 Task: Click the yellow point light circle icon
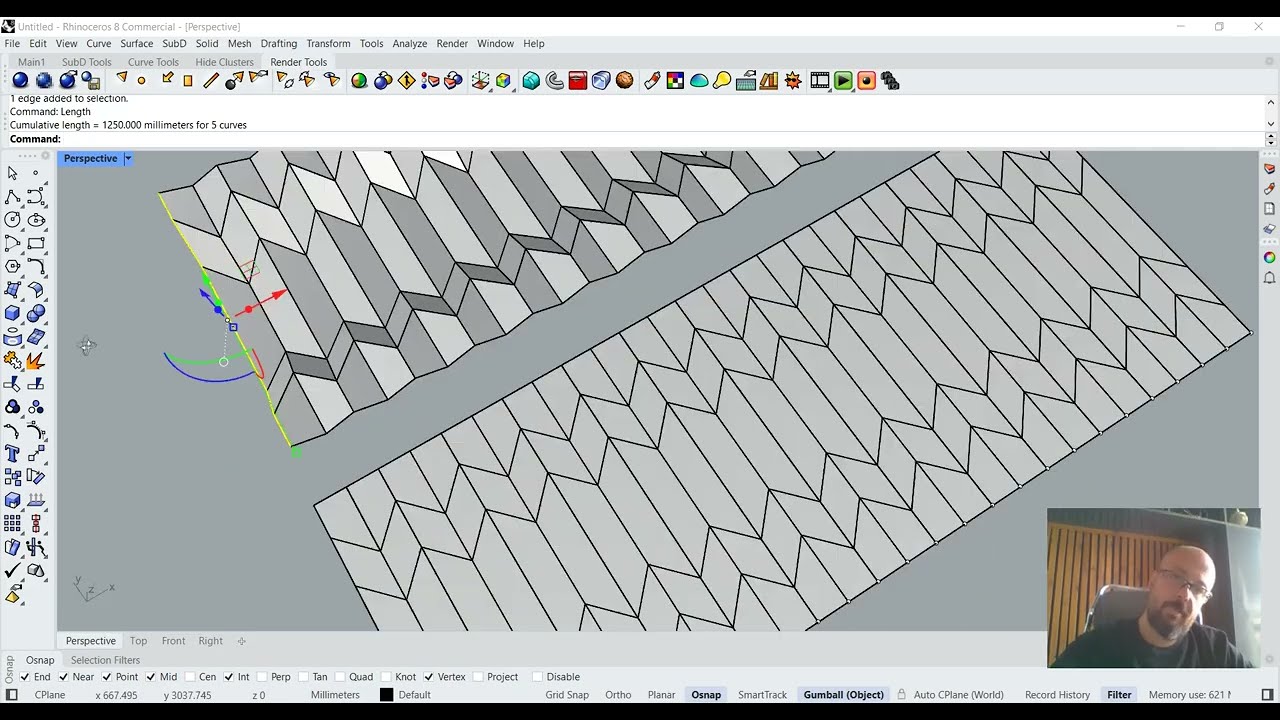(141, 81)
